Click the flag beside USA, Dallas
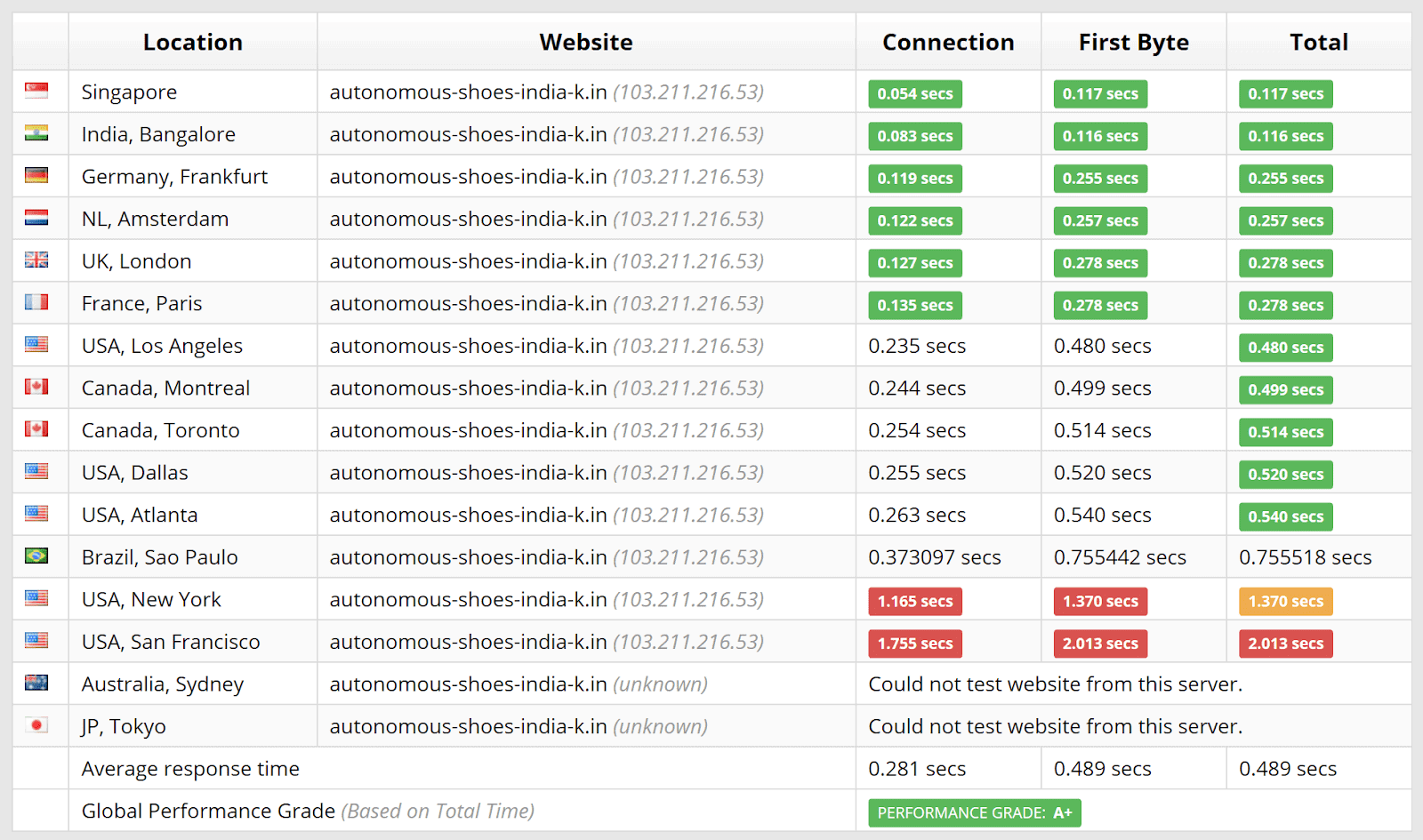The image size is (1423, 840). pyautogui.click(x=36, y=471)
